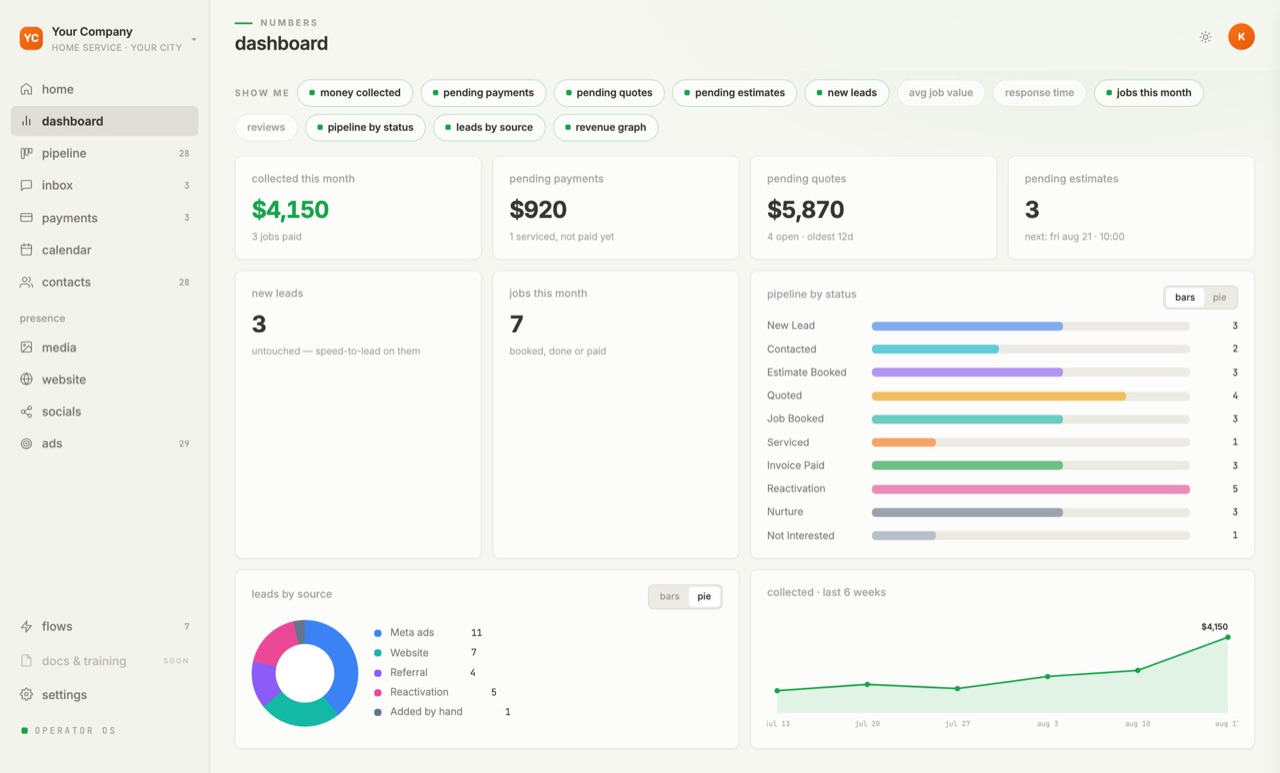Toggle the pending quotes chip
This screenshot has width=1280, height=773.
point(609,93)
